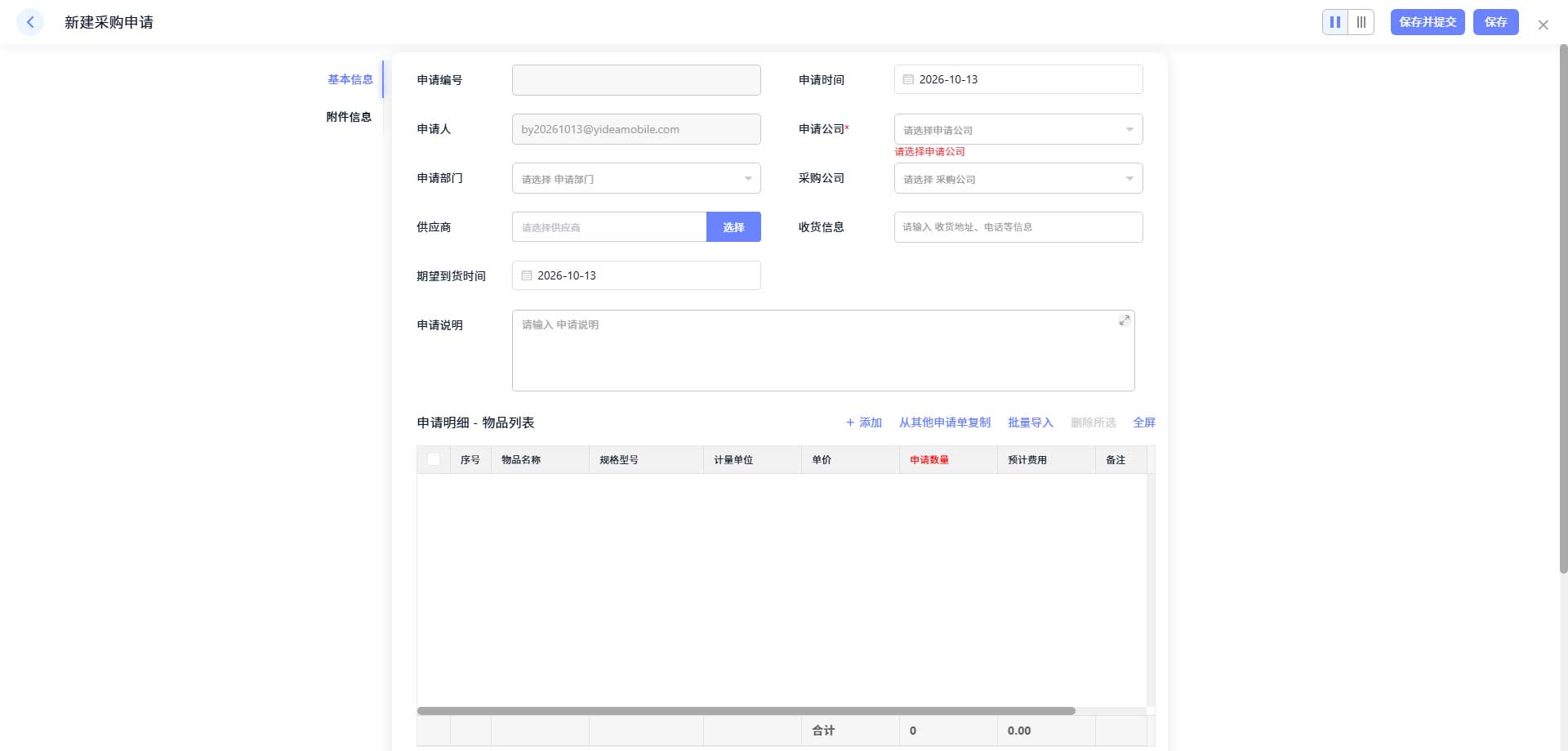Tick the select-all checkbox in table header
The height and width of the screenshot is (751, 1568).
pyautogui.click(x=434, y=459)
